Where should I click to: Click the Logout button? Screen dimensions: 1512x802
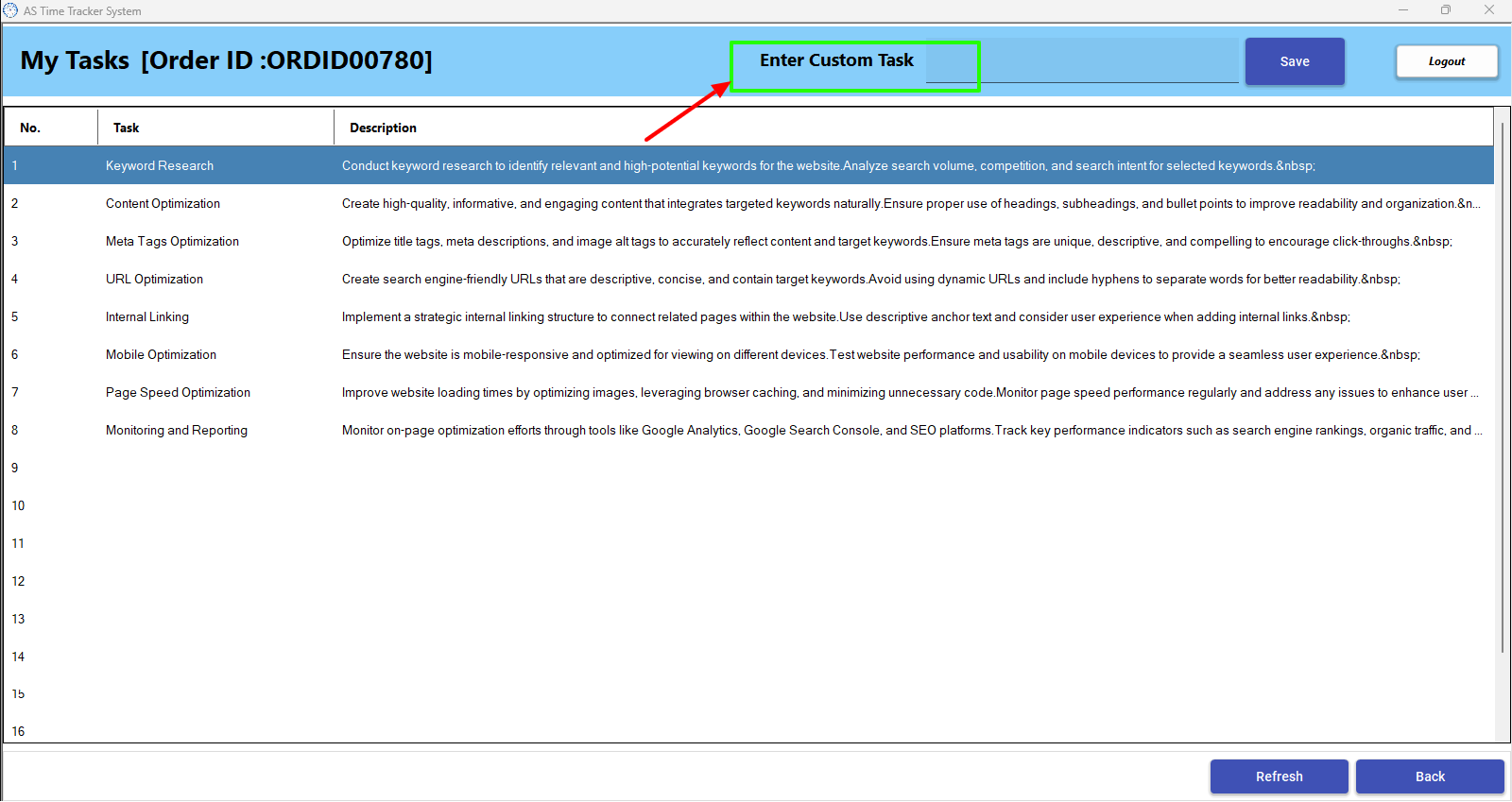pos(1447,61)
